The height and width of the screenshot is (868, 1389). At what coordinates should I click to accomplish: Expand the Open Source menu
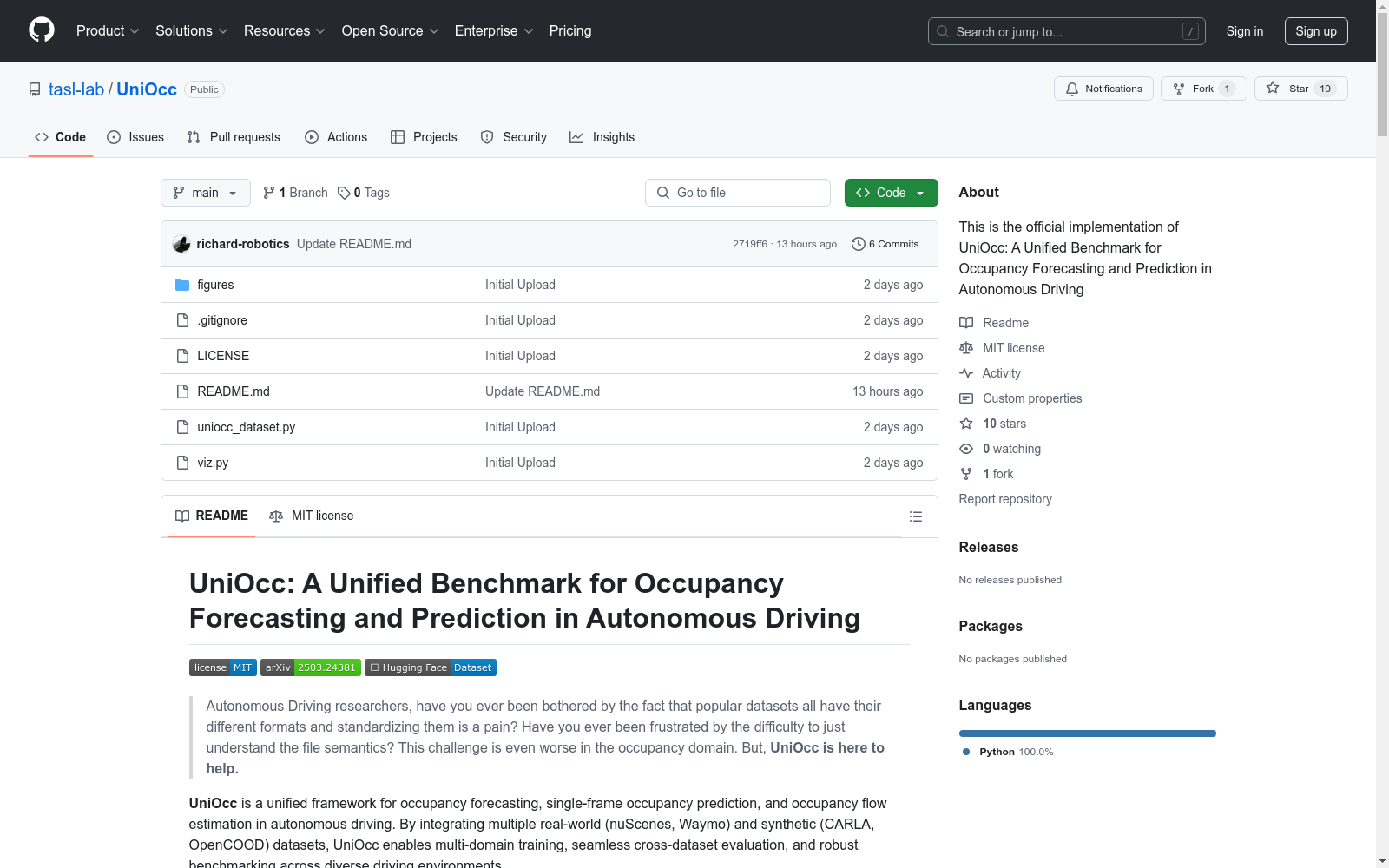(x=391, y=30)
